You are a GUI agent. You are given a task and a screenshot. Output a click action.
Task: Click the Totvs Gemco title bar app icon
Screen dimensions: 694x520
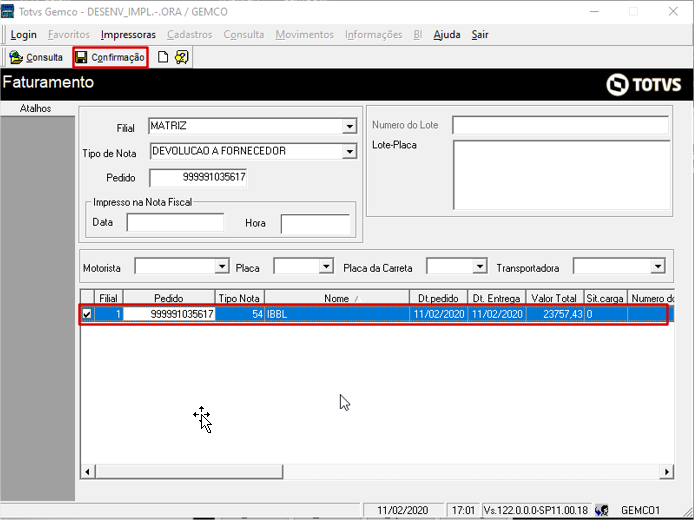point(8,11)
